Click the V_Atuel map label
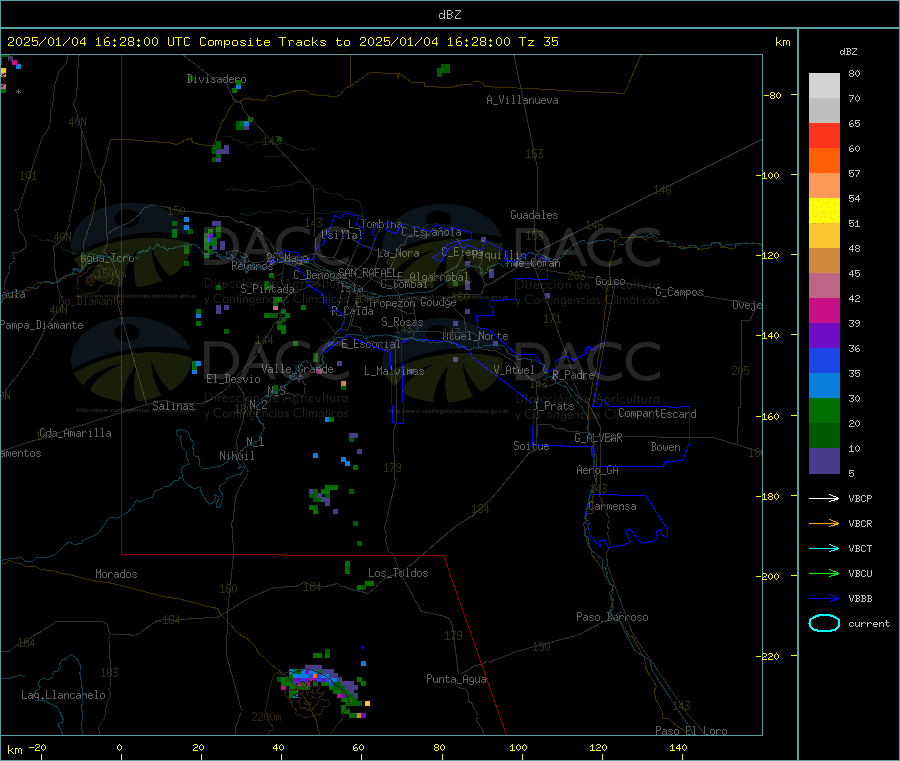Viewport: 900px width, 761px height. [x=514, y=370]
